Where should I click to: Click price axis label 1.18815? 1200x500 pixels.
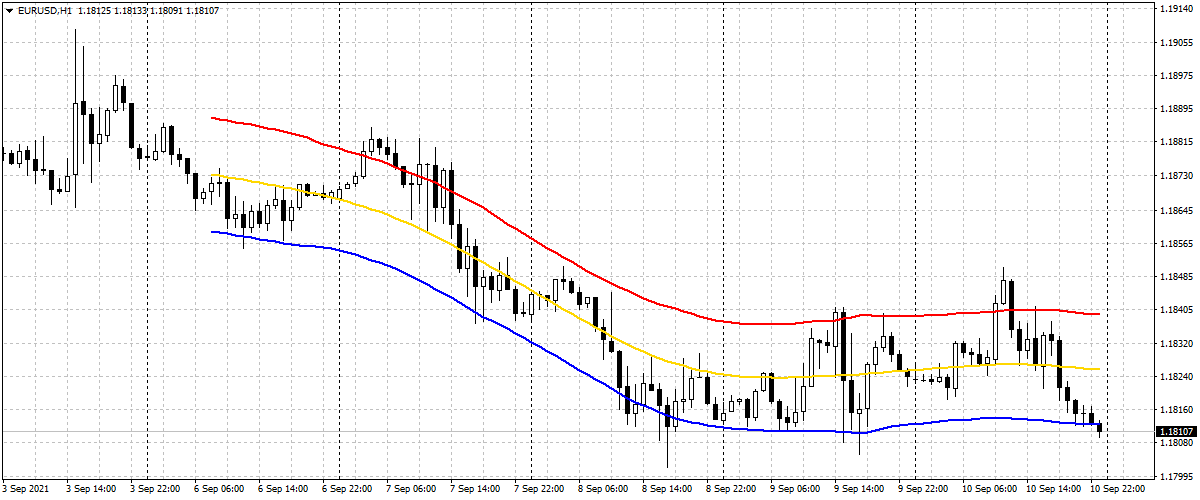pyautogui.click(x=1175, y=143)
